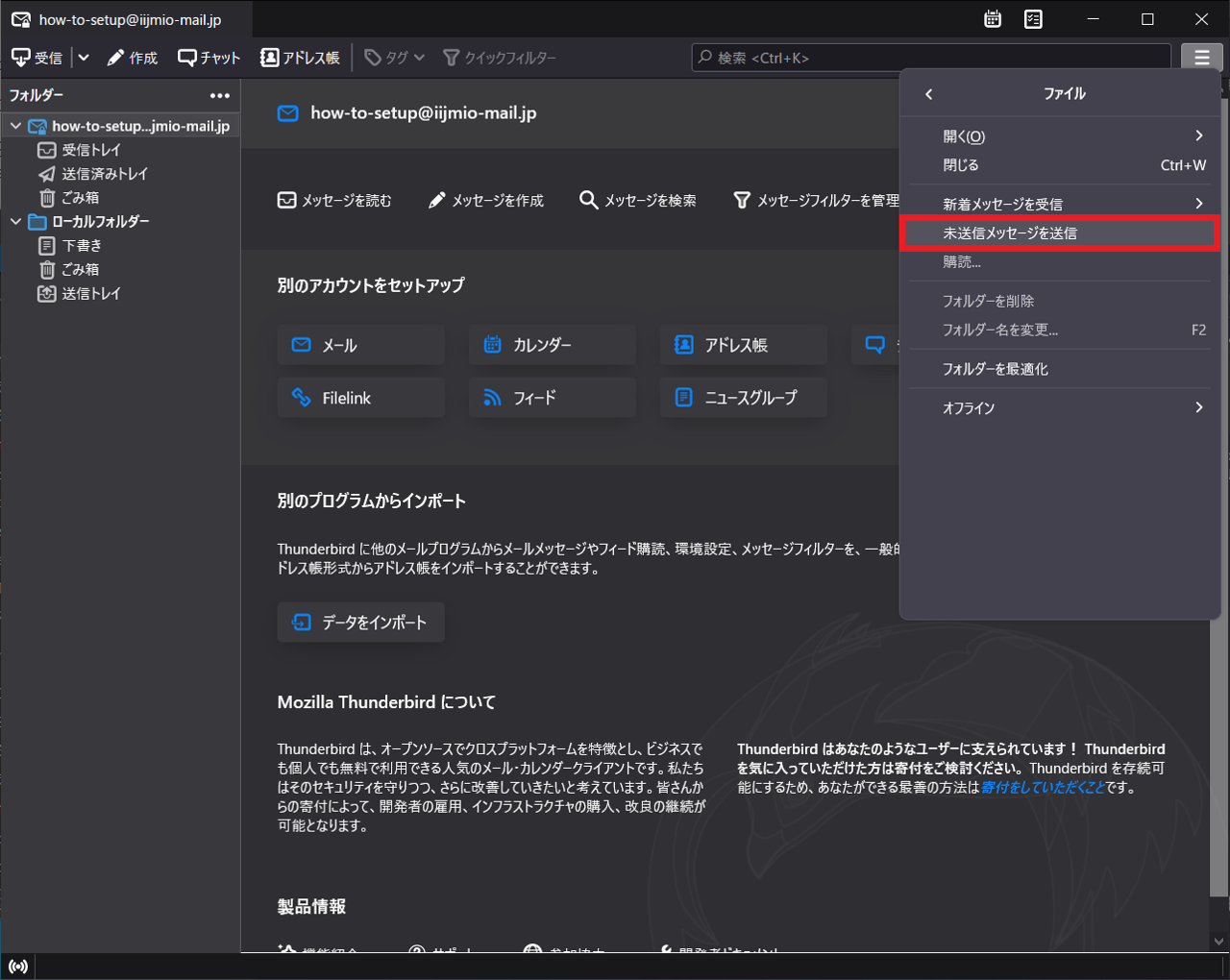
Task: Go back from the ファイル submenu
Action: pyautogui.click(x=928, y=94)
